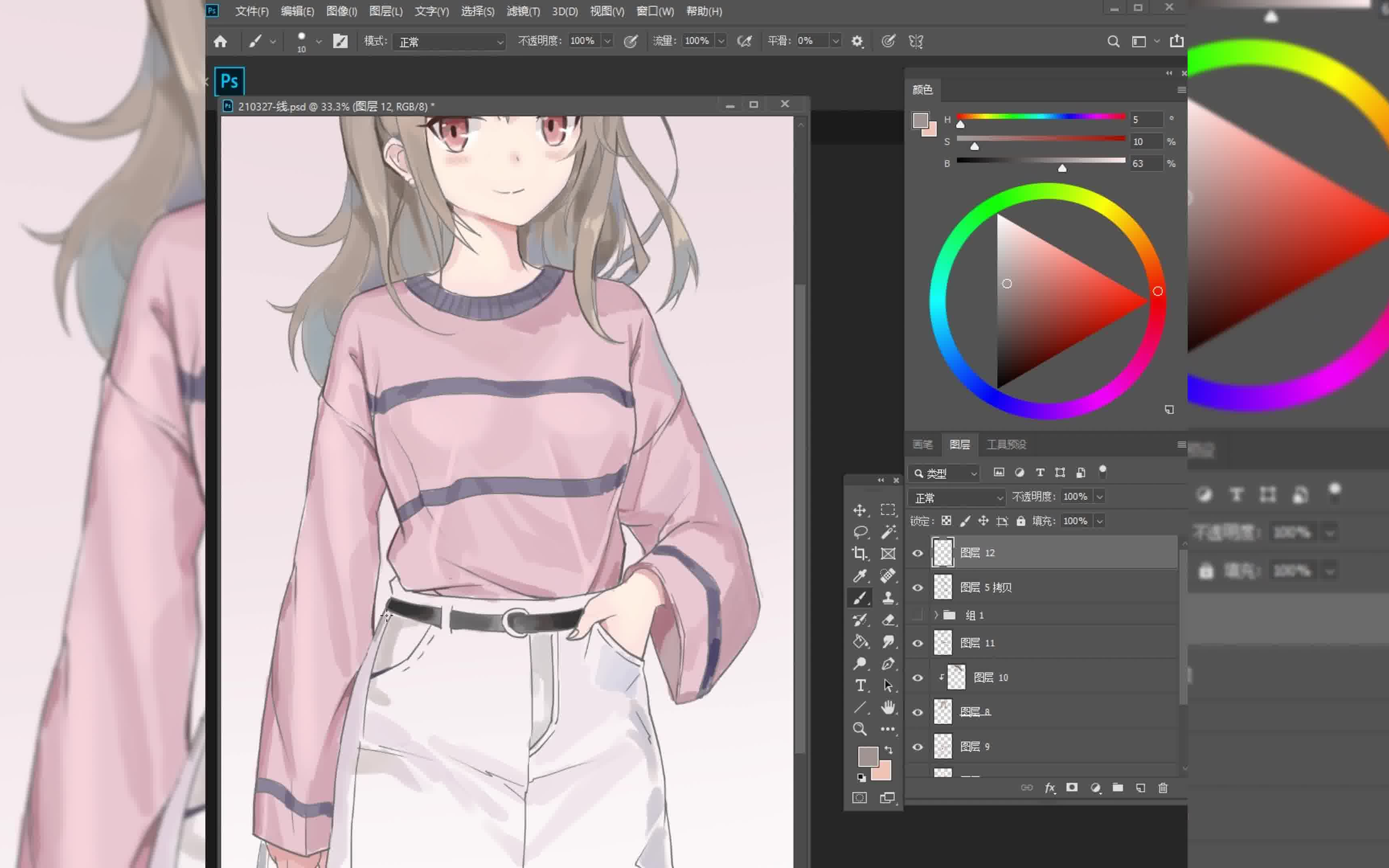
Task: Click the delete layer trash icon
Action: pyautogui.click(x=1163, y=788)
